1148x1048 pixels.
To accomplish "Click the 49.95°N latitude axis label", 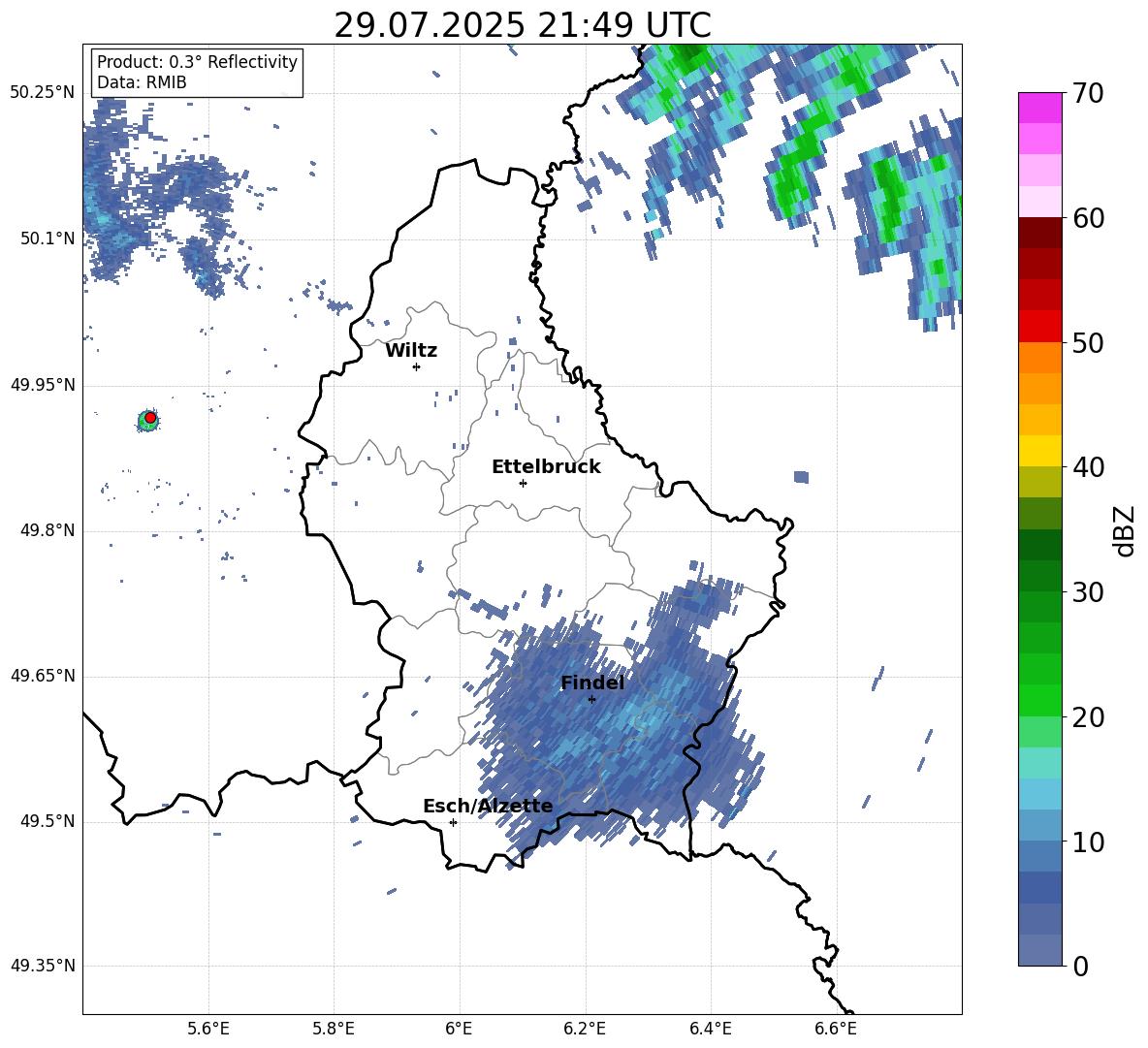I will coord(43,385).
